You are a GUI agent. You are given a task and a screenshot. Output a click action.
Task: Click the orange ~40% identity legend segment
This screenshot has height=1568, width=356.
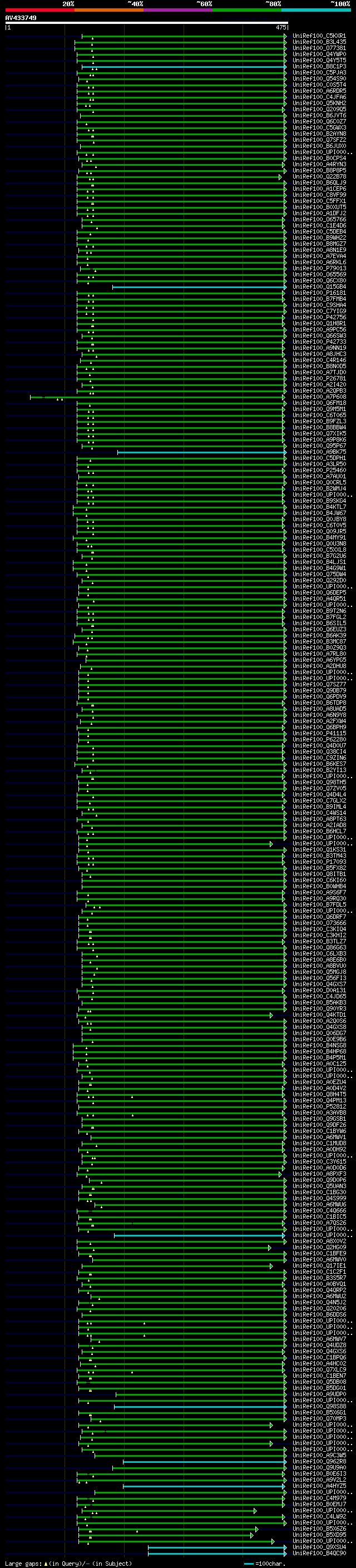coord(109,10)
